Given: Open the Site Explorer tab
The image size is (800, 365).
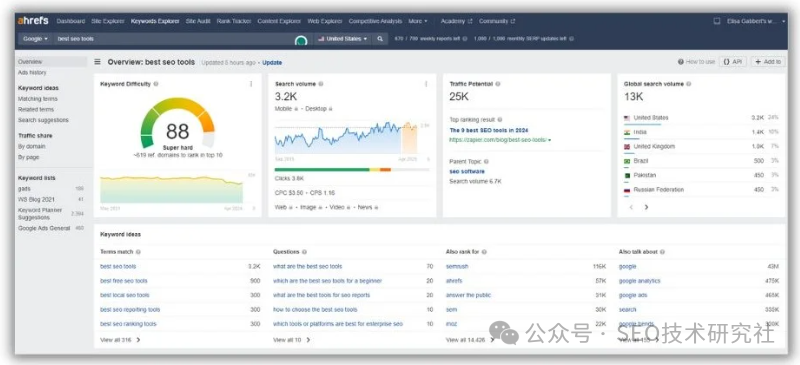Looking at the screenshot, I should pyautogui.click(x=108, y=21).
